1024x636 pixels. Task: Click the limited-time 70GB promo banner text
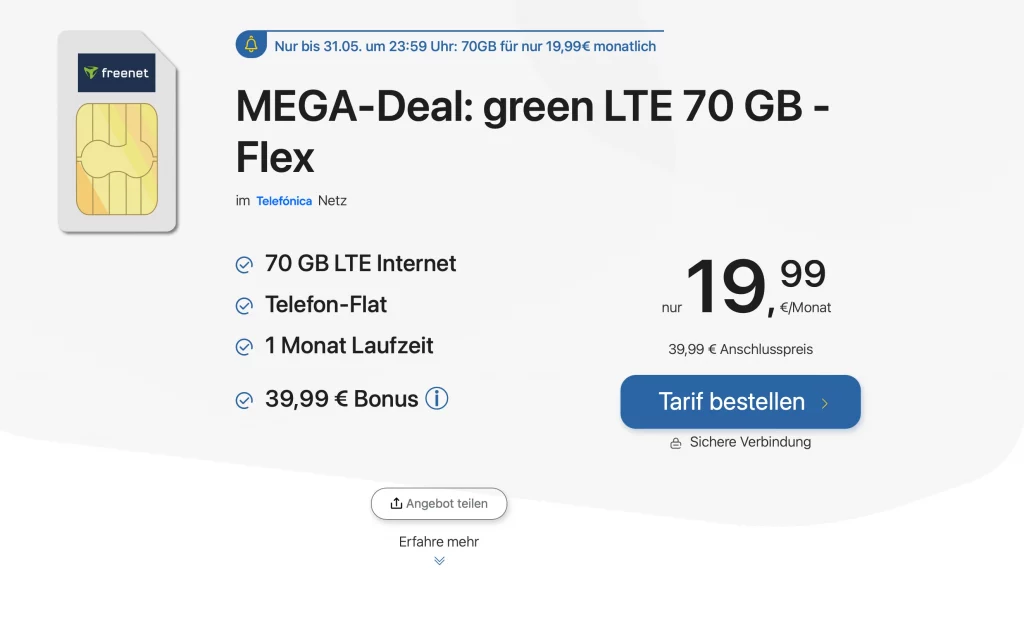465,46
